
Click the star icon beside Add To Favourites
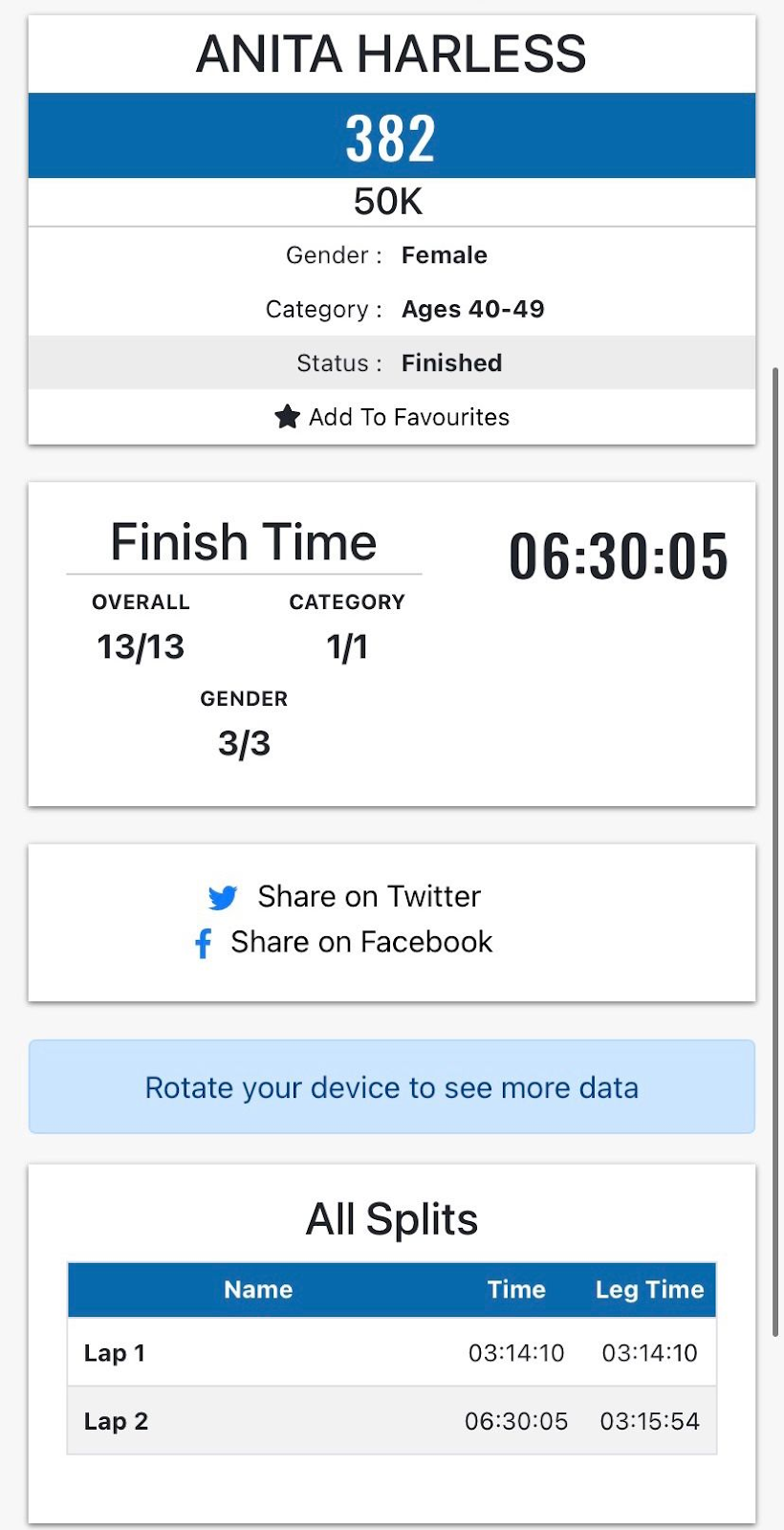coord(287,417)
